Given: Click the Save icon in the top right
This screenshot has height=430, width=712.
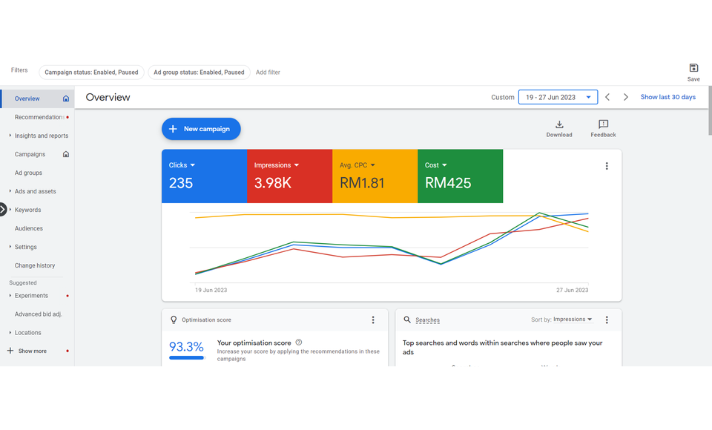Looking at the screenshot, I should (693, 68).
